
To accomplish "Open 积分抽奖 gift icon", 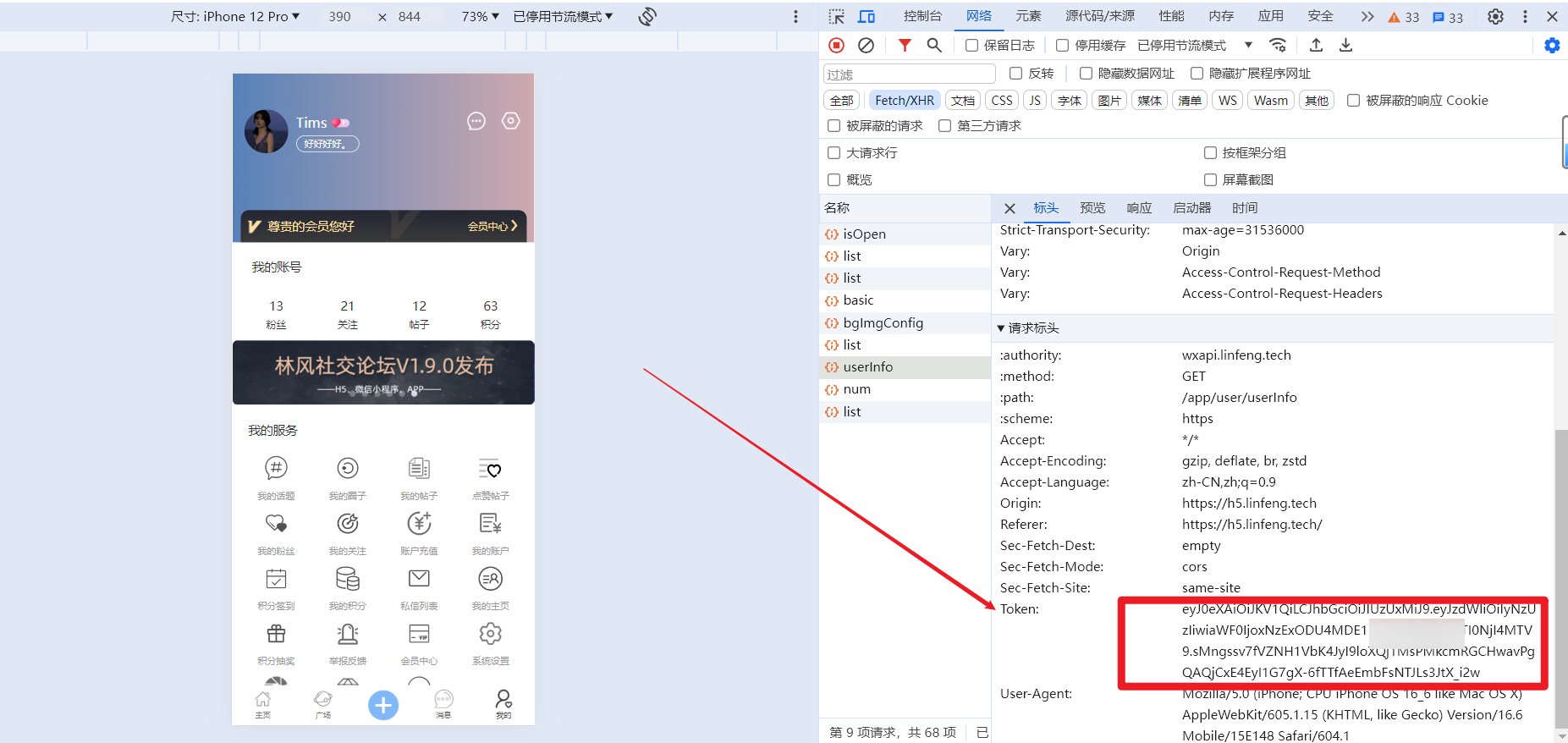I will [276, 633].
